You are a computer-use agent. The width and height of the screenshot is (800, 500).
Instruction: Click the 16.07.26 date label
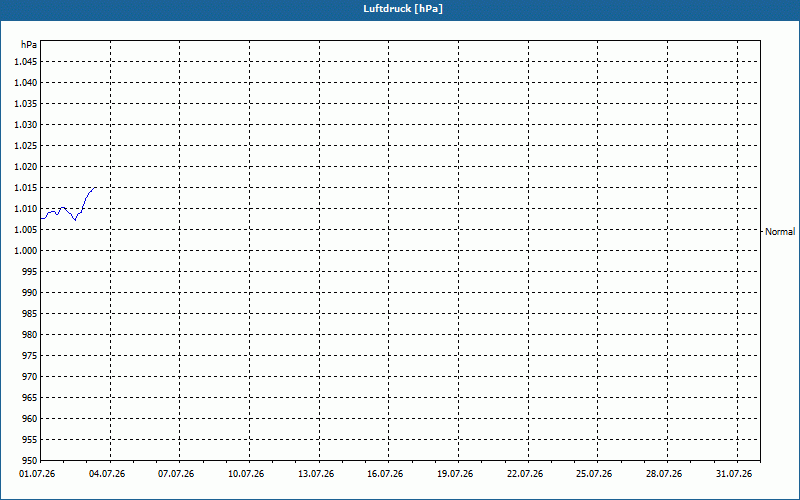click(385, 474)
